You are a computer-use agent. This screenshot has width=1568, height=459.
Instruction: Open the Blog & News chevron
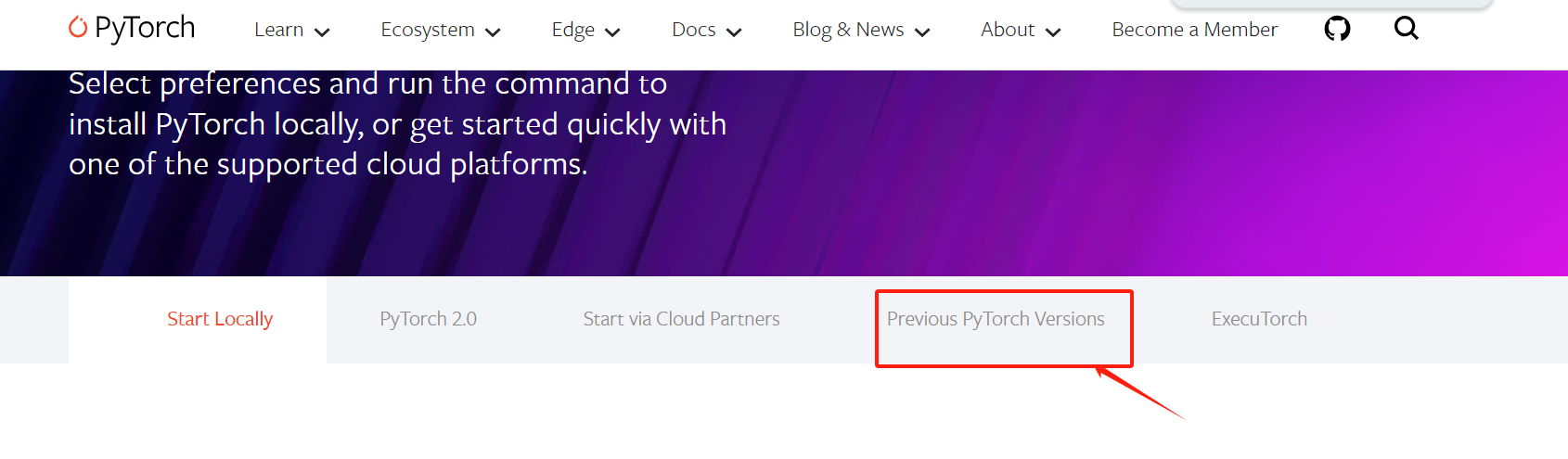(922, 32)
